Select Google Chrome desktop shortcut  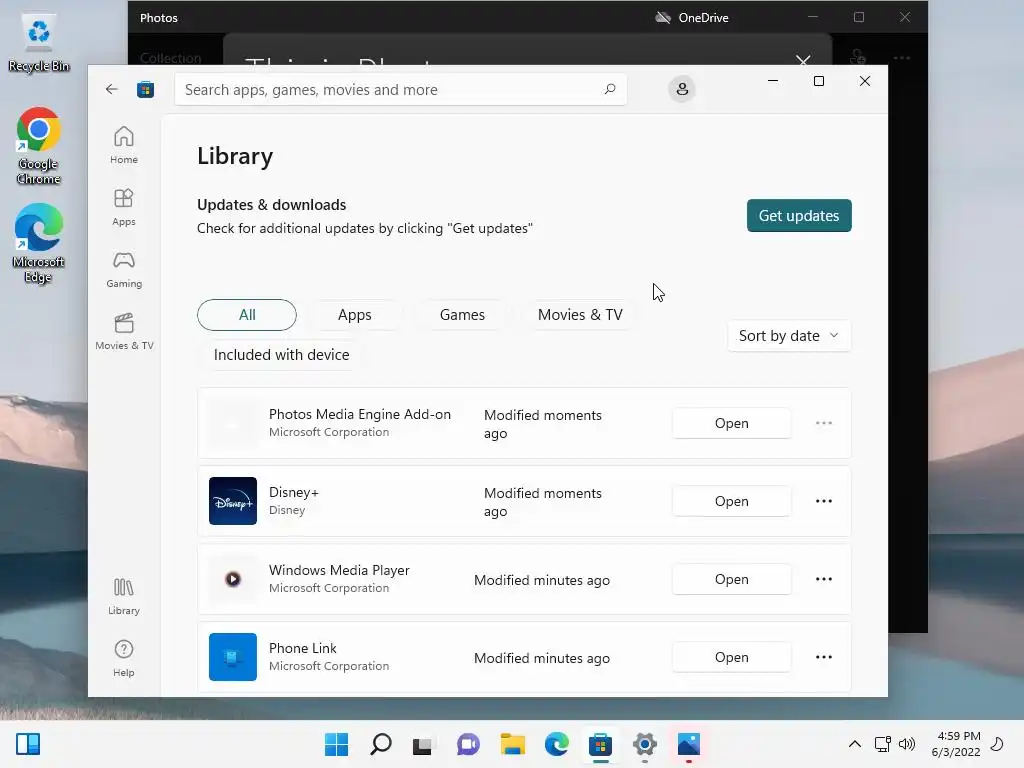(39, 146)
